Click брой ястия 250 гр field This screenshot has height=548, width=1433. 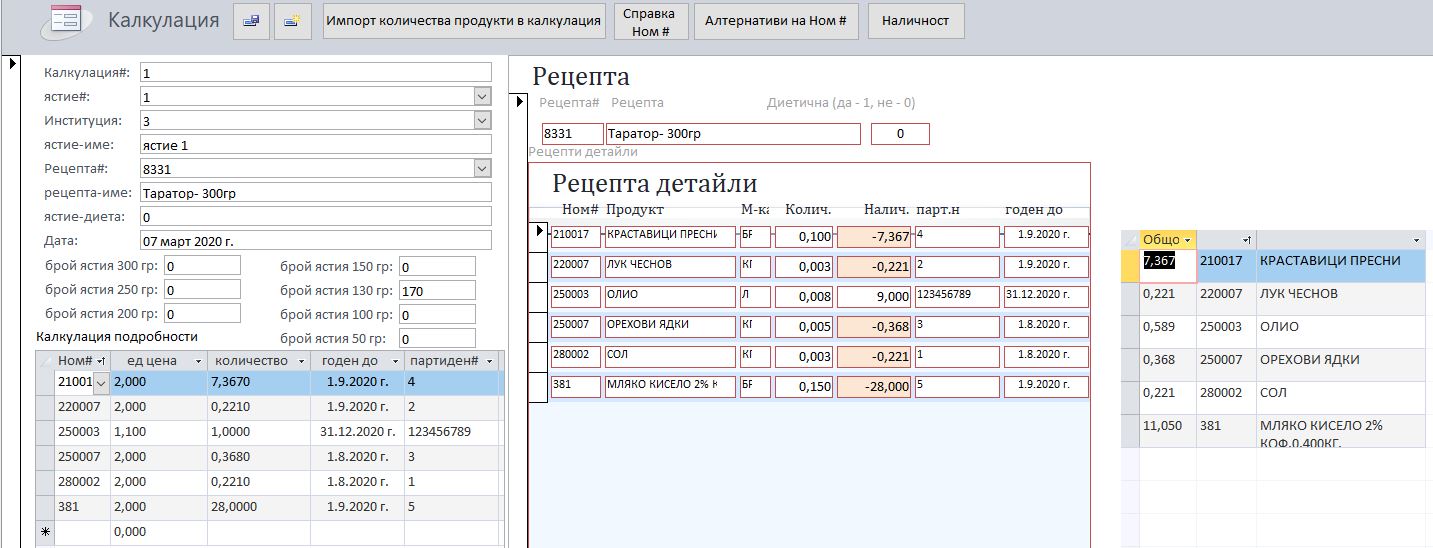[x=202, y=289]
